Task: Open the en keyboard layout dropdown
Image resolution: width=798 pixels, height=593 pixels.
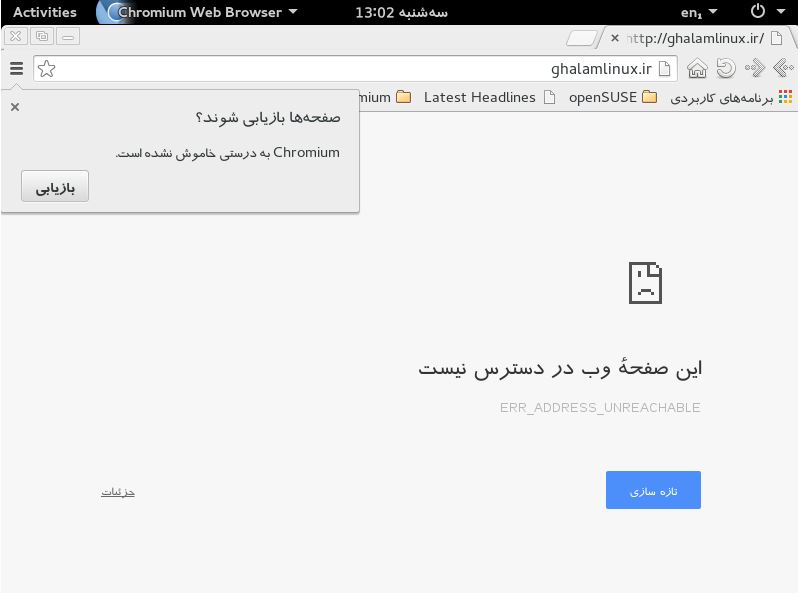Action: 699,12
